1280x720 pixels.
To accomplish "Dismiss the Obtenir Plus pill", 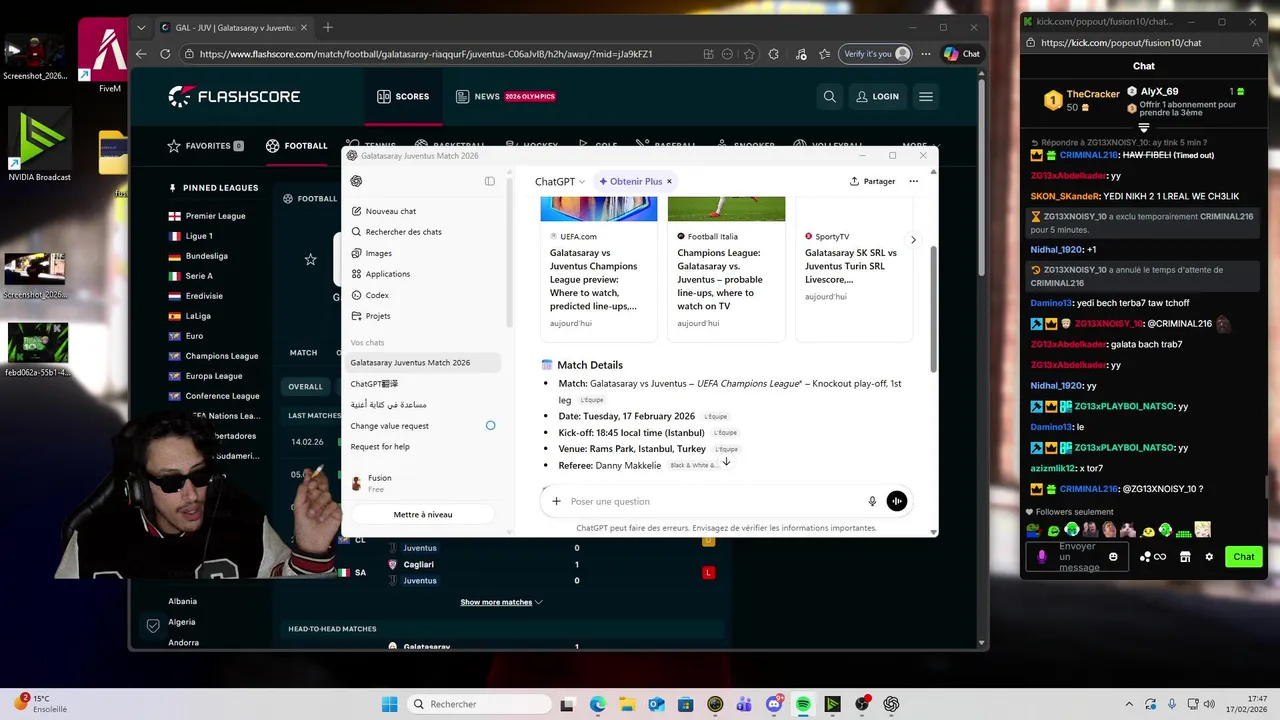I will click(x=669, y=182).
